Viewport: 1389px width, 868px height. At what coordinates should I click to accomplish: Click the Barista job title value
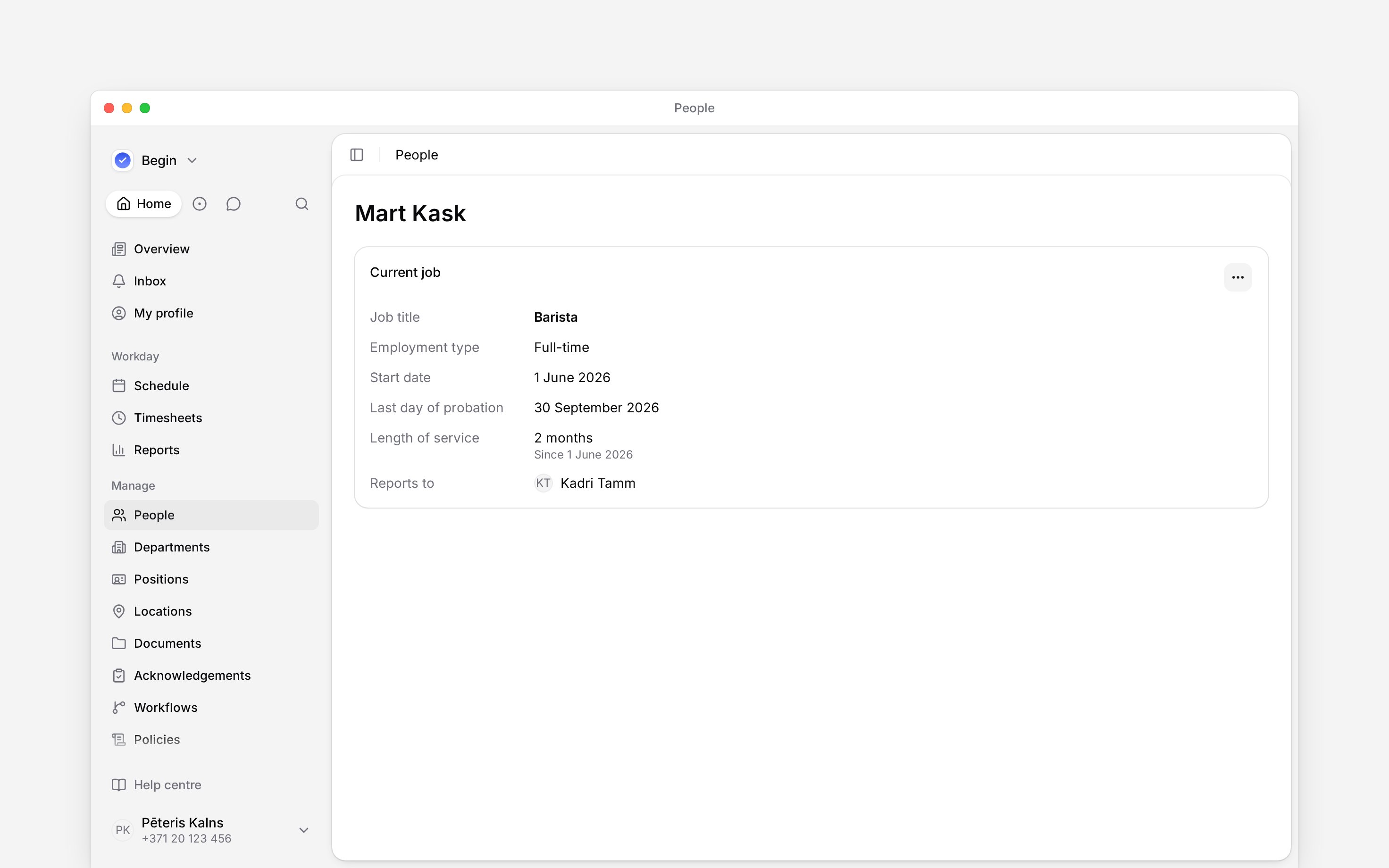(556, 317)
